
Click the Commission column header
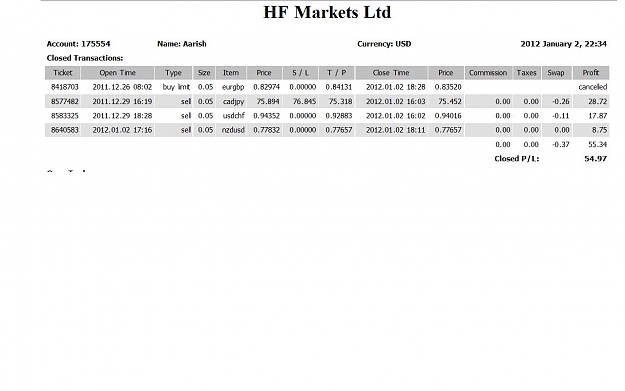[x=488, y=73]
